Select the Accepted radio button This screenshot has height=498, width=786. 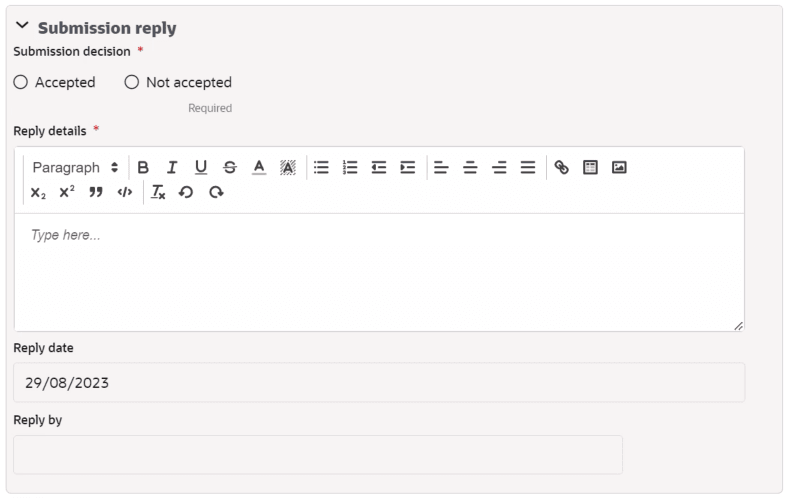click(x=21, y=82)
